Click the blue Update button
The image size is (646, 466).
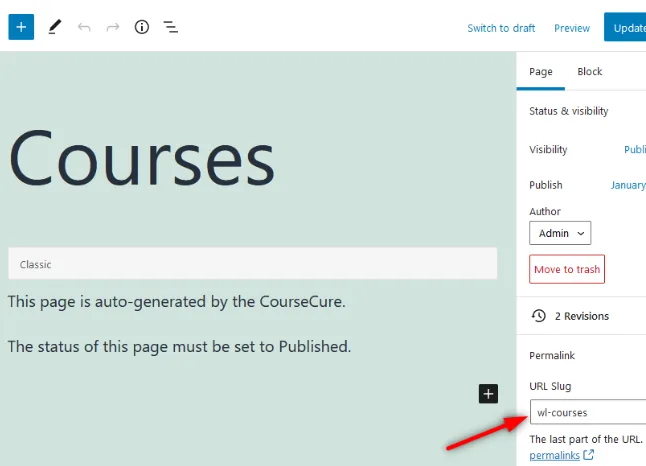pyautogui.click(x=626, y=28)
